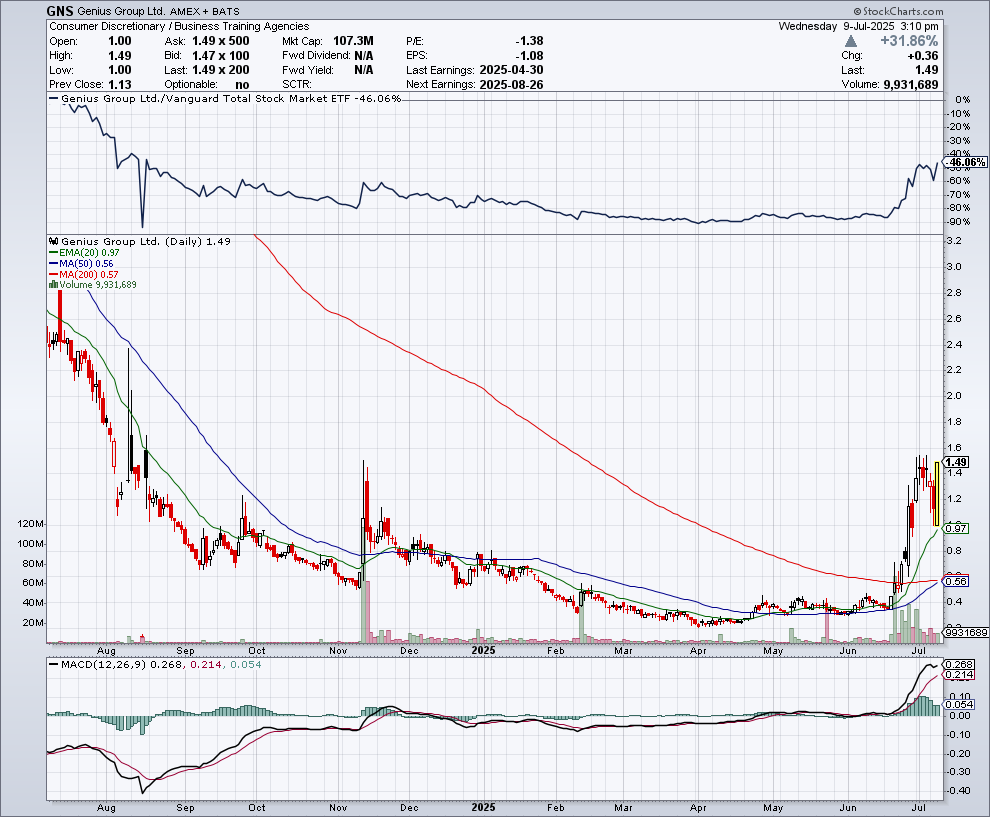Click the Wednesday 9-Jul-2025 3:10 pm timestamp

[858, 27]
